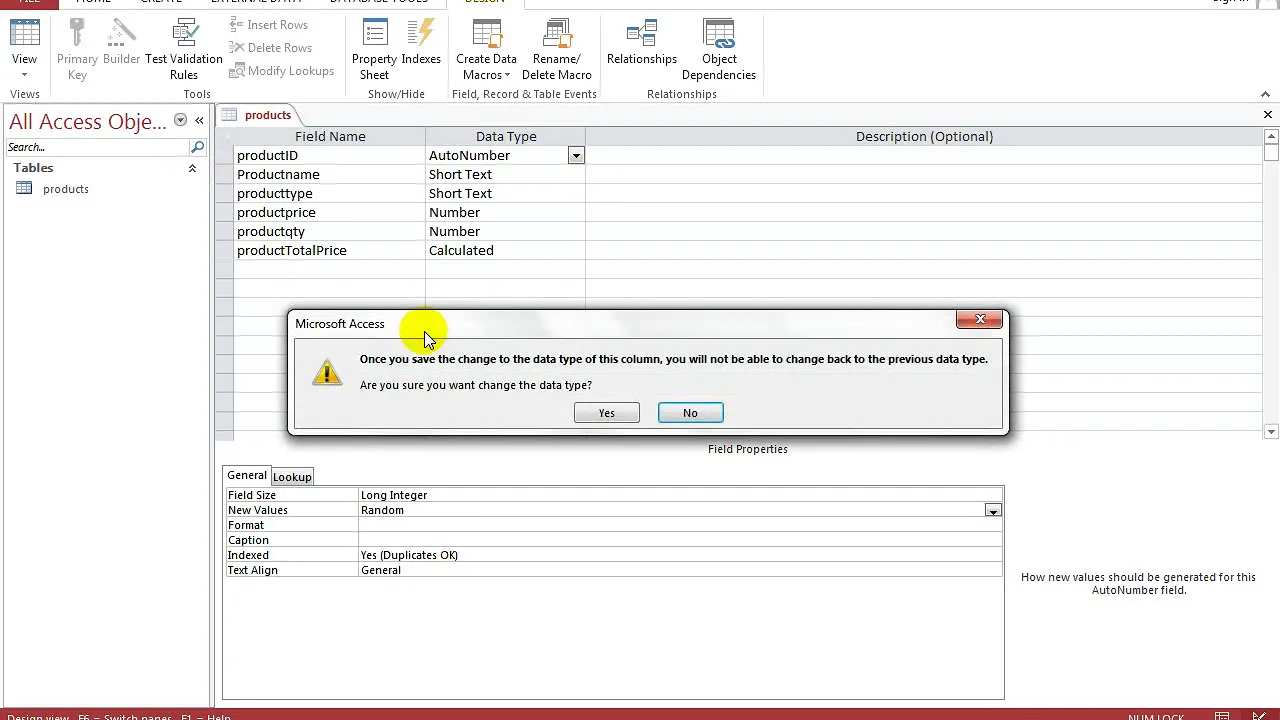Collapse the navigation pane shutter
The height and width of the screenshot is (720, 1280).
[199, 120]
